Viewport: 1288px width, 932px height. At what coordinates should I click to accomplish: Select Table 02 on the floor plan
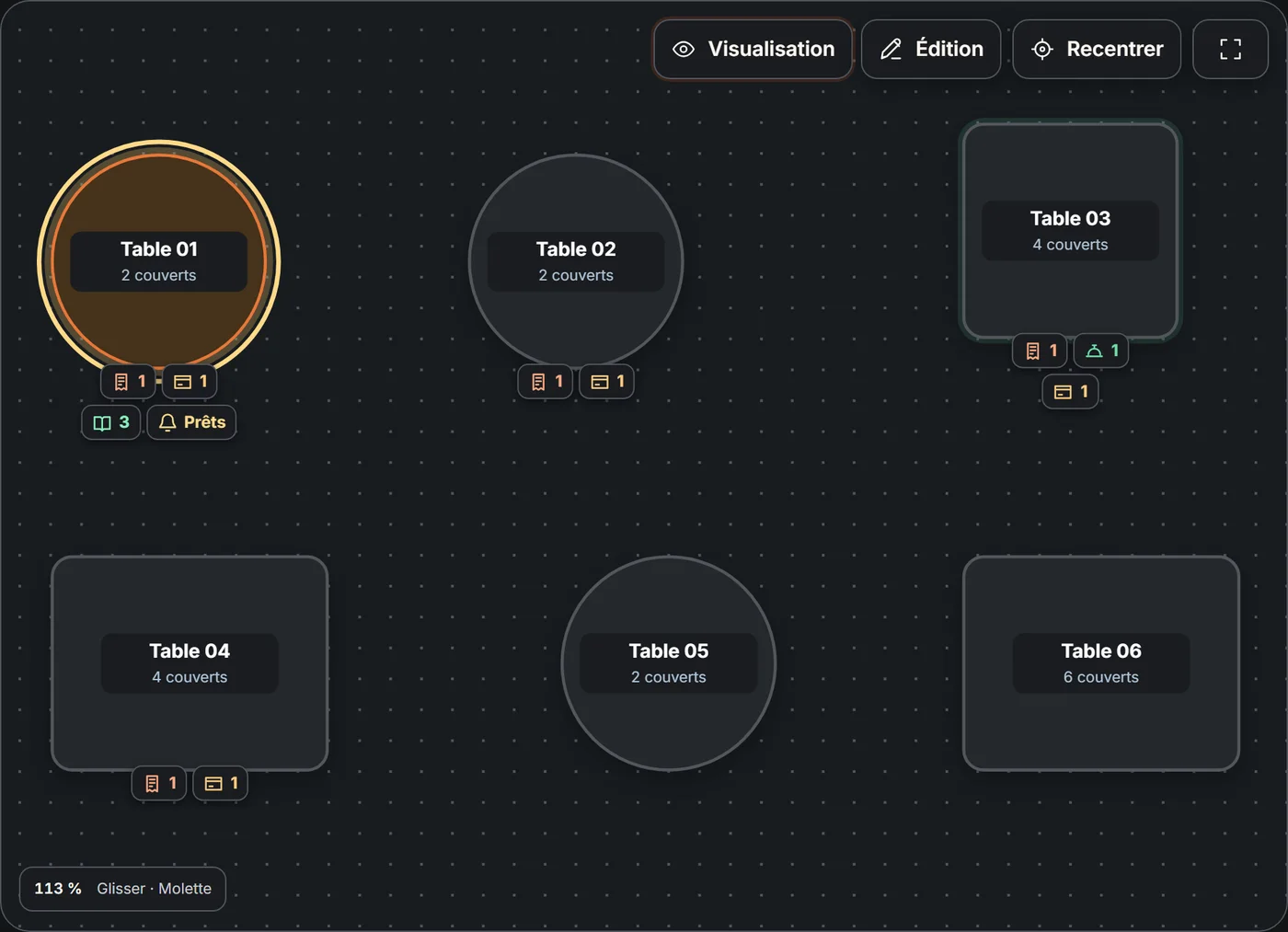[576, 261]
